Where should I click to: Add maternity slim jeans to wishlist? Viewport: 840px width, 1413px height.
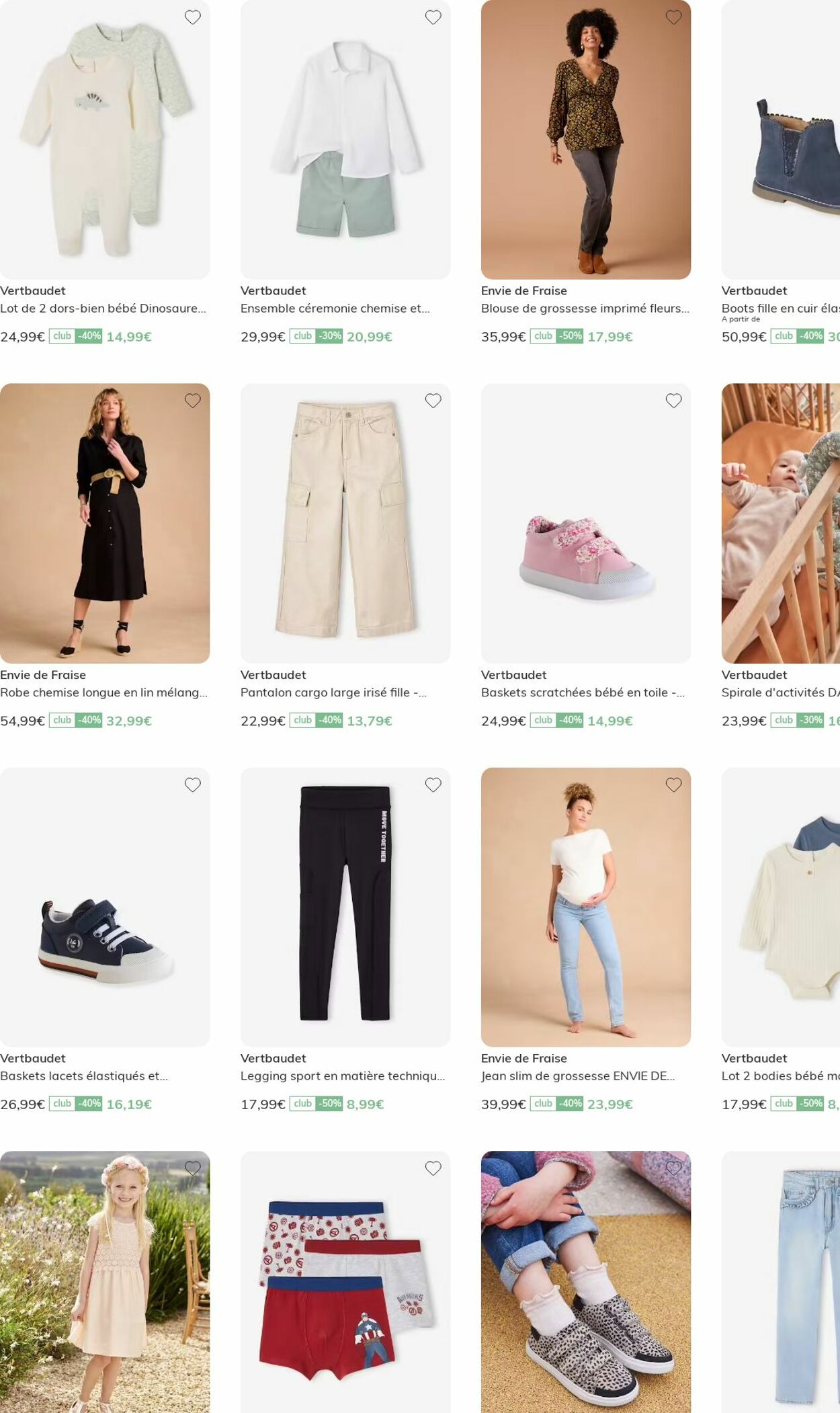(x=674, y=784)
